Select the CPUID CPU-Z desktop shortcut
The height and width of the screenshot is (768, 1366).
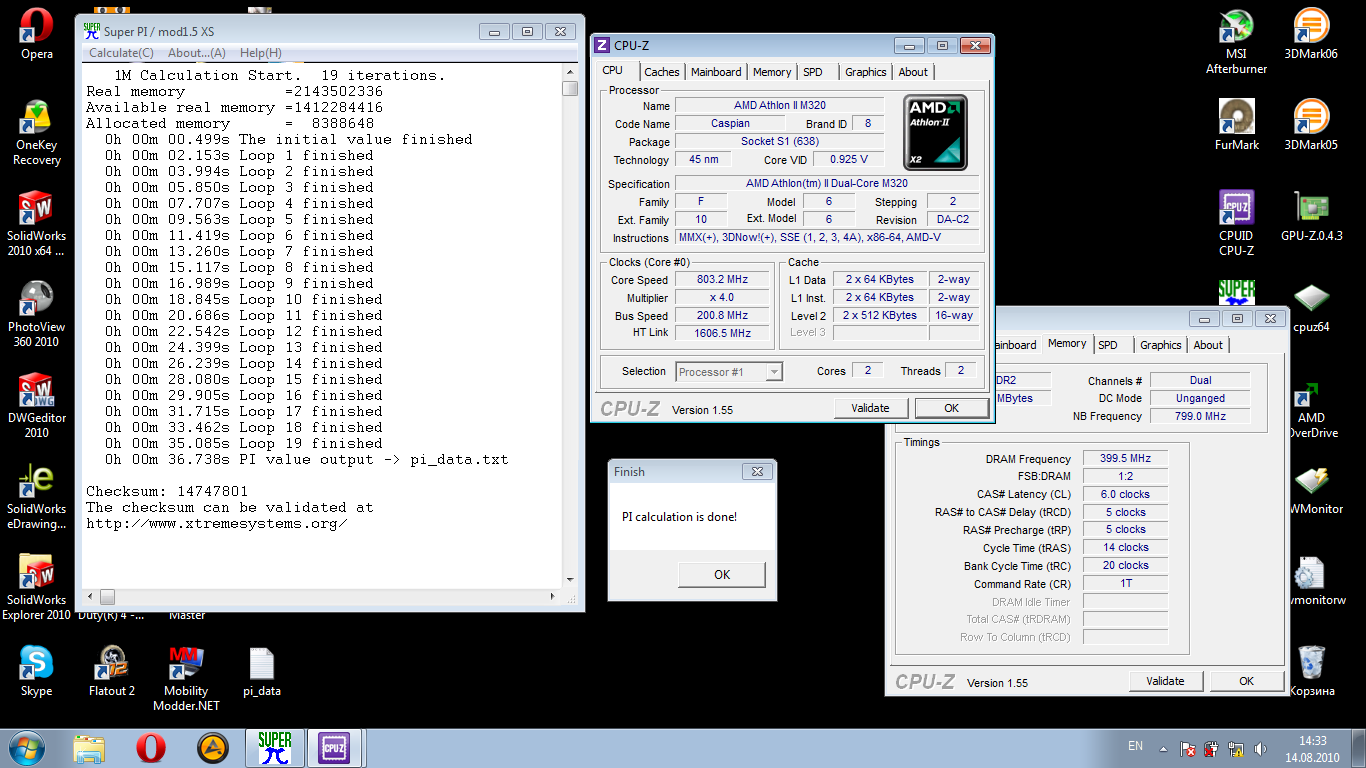pyautogui.click(x=1236, y=223)
